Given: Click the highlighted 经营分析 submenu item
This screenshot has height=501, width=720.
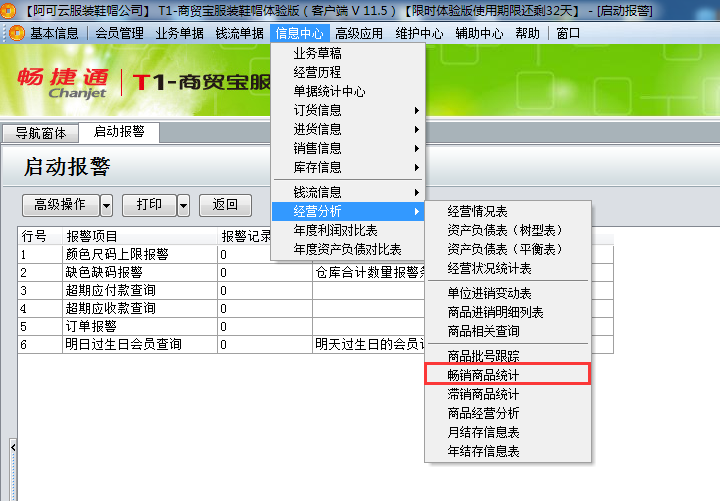Looking at the screenshot, I should (348, 211).
